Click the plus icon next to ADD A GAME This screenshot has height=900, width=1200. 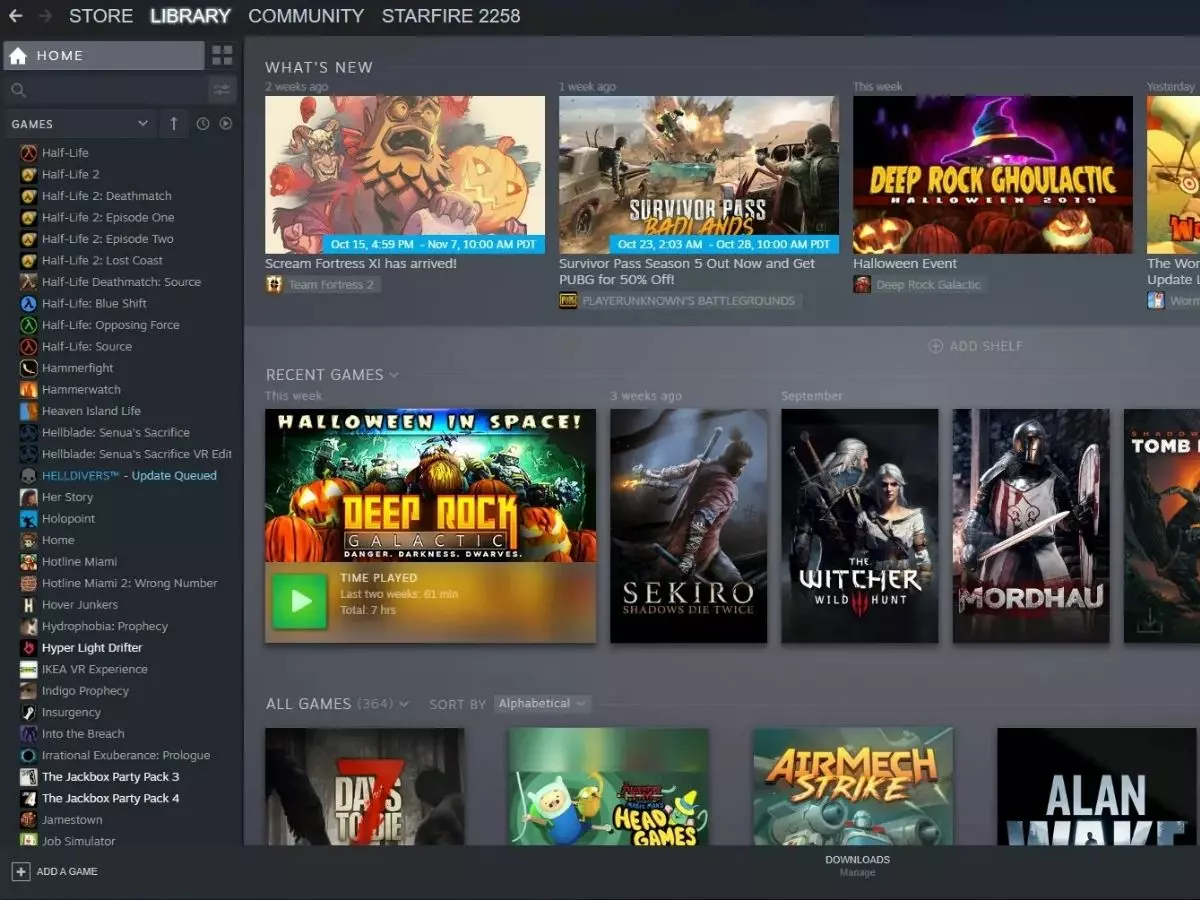(22, 871)
